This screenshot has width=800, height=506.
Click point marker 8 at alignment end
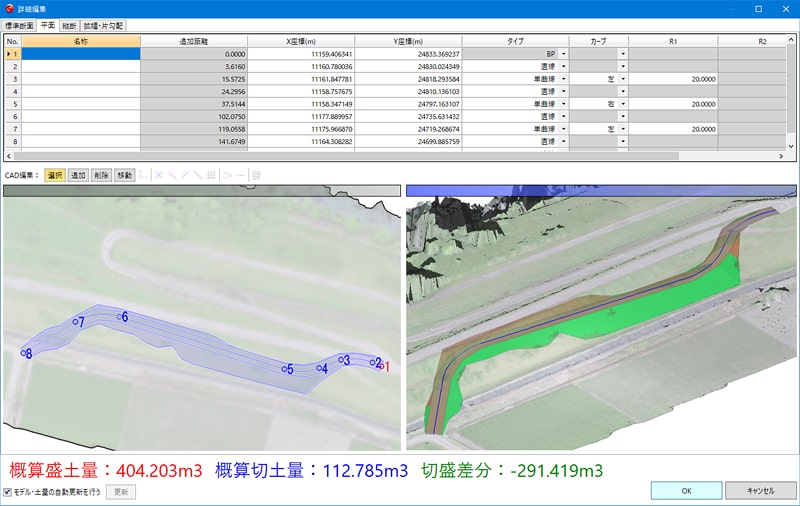pyautogui.click(x=25, y=353)
